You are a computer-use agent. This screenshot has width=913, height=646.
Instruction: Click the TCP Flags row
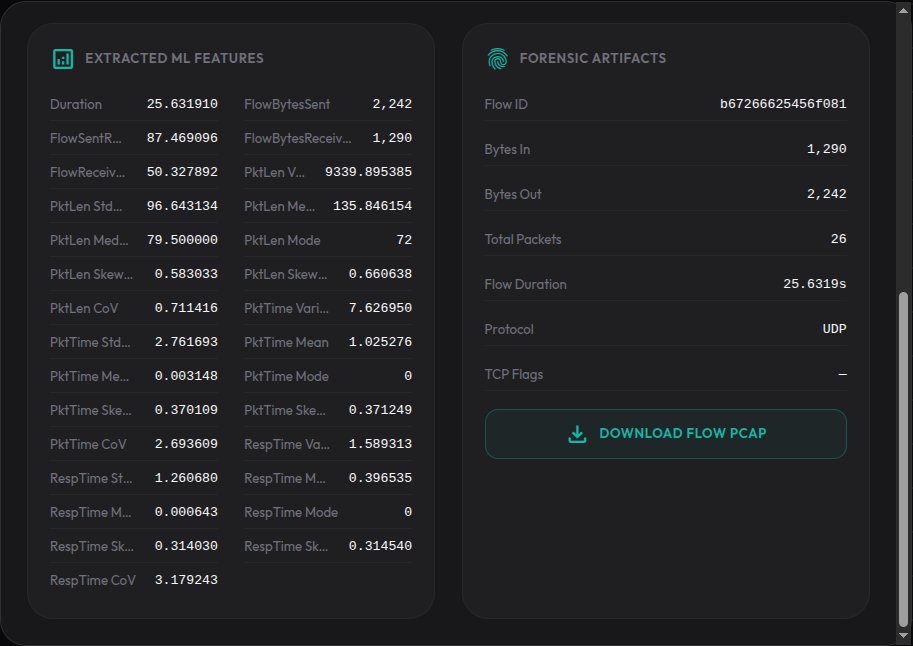click(x=666, y=374)
